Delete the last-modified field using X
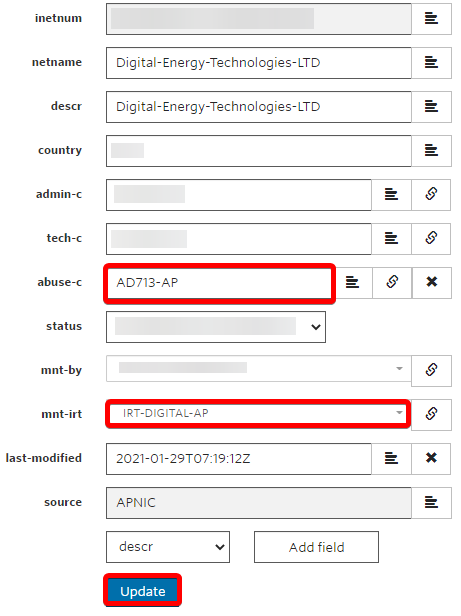Screen dimensions: 461x616 pos(431,458)
